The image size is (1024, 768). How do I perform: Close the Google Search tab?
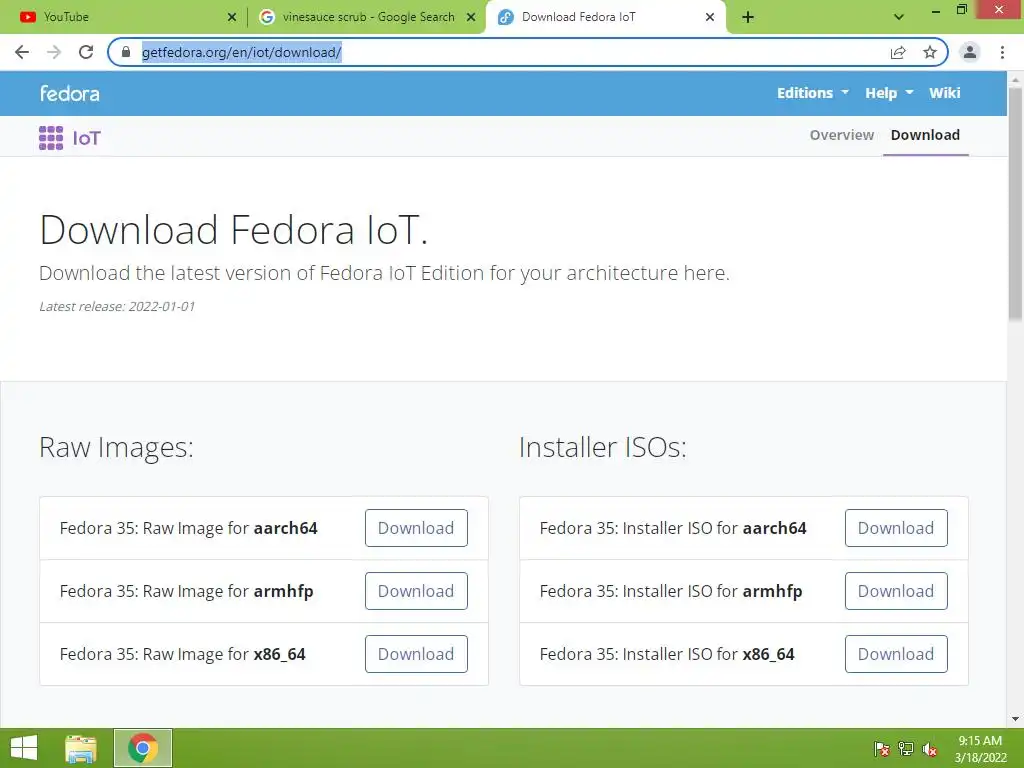point(471,17)
